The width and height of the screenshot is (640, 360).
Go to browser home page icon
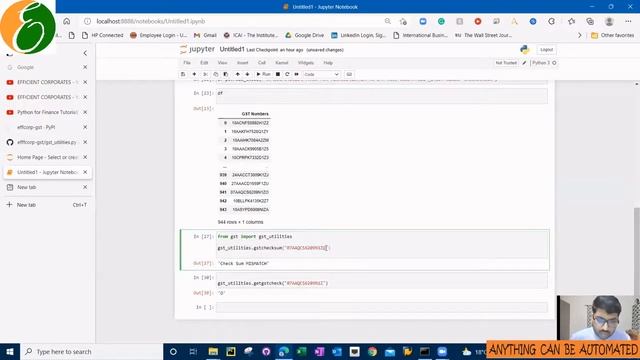(x=67, y=21)
